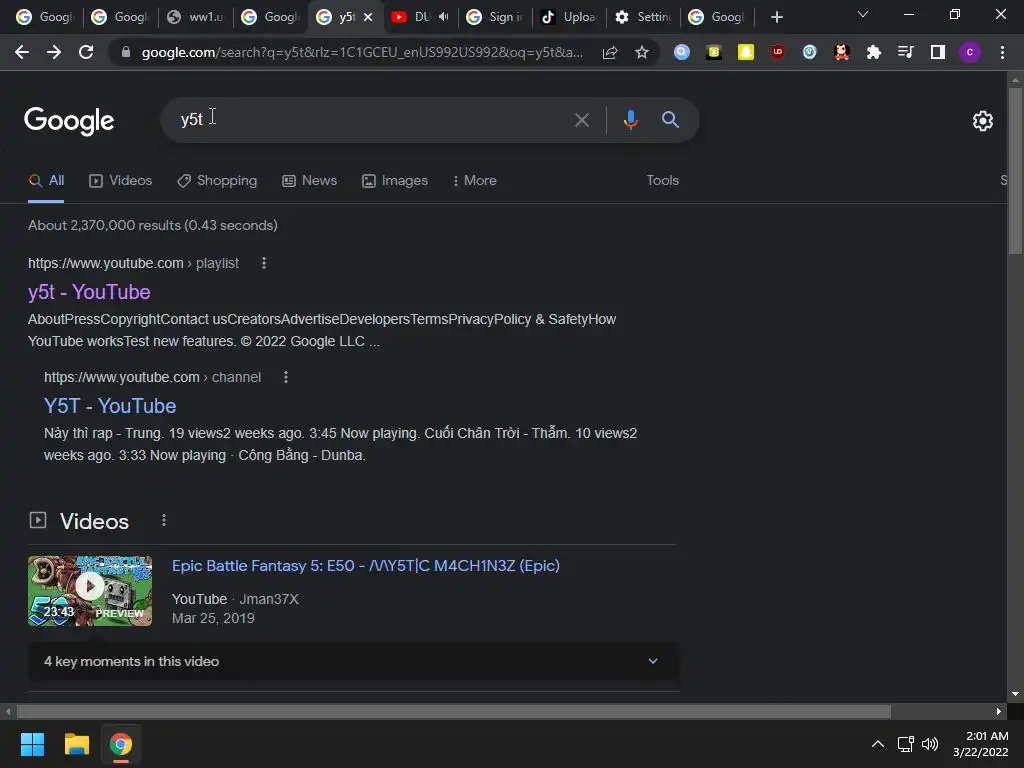This screenshot has width=1024, height=768.
Task: Close the y5t search tab
Action: tap(368, 18)
